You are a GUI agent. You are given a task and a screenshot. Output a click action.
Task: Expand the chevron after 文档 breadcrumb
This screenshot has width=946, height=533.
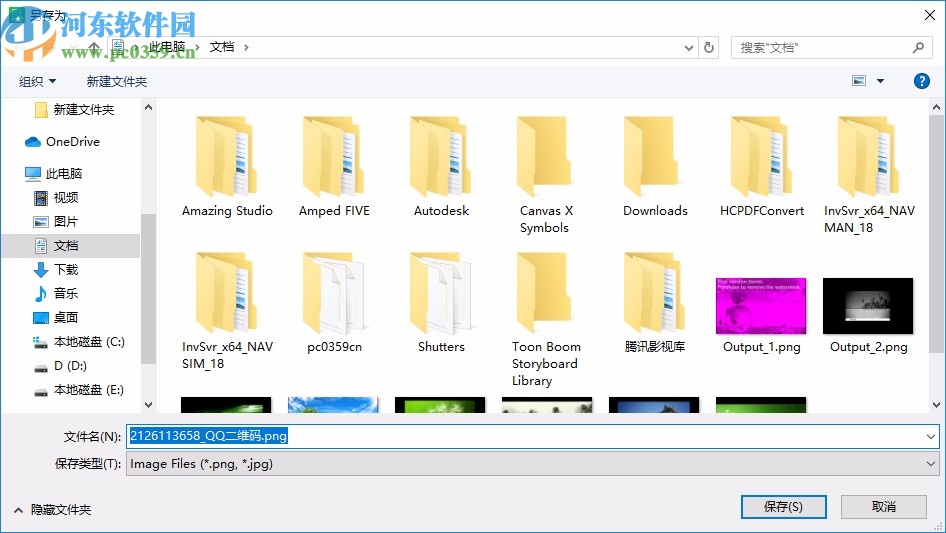click(246, 47)
